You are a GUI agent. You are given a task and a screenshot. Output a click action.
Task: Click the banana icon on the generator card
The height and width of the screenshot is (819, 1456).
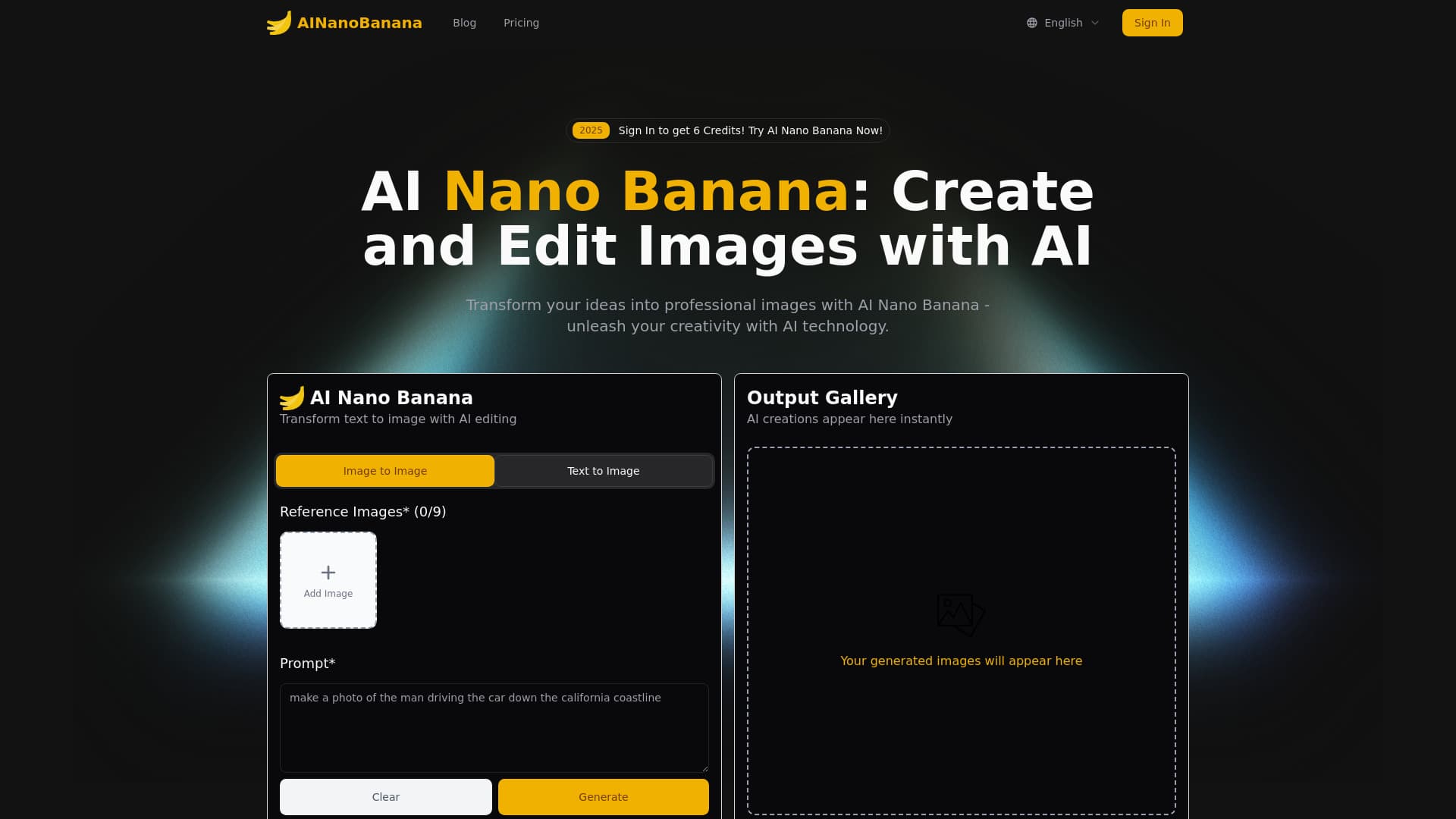pos(292,397)
